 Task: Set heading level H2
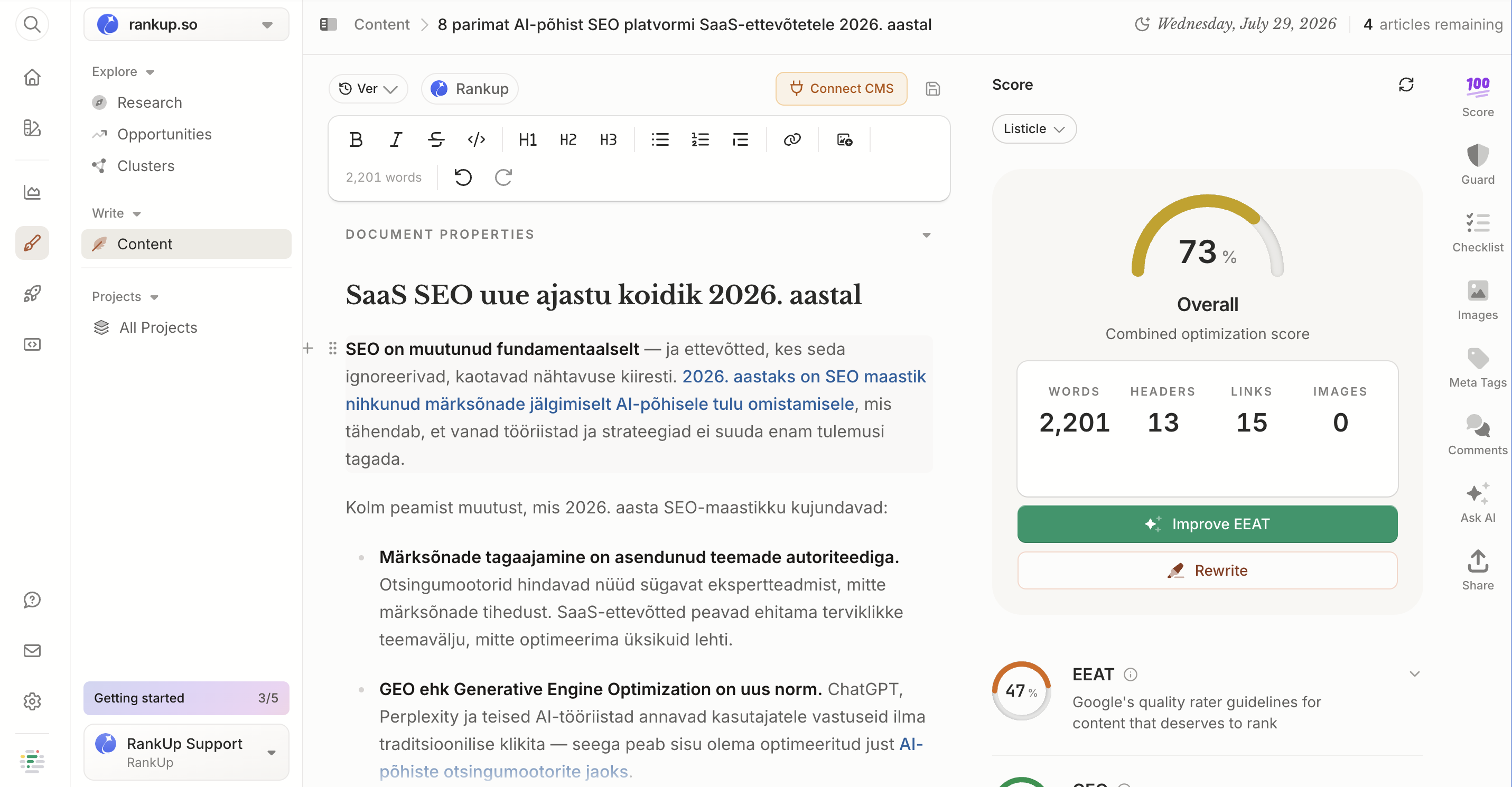567,139
